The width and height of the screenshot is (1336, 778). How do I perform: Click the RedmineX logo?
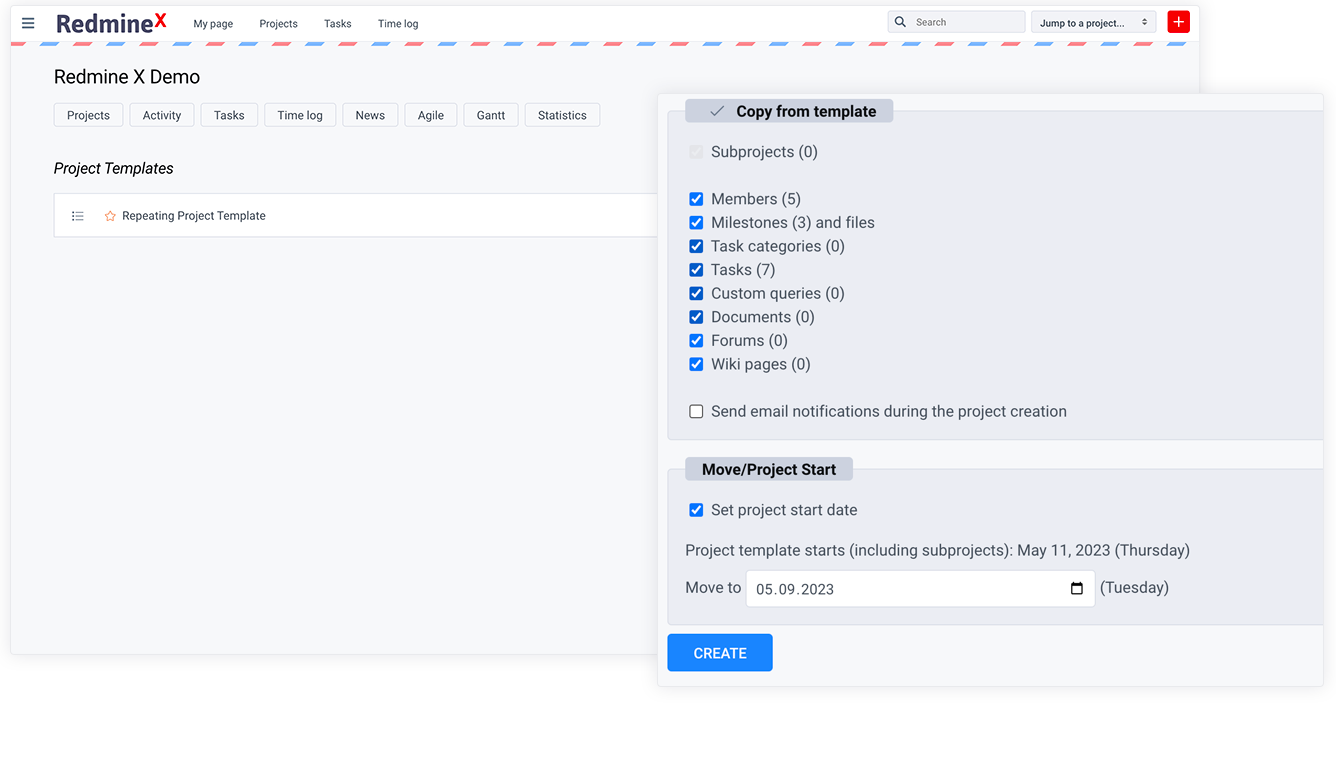click(111, 23)
